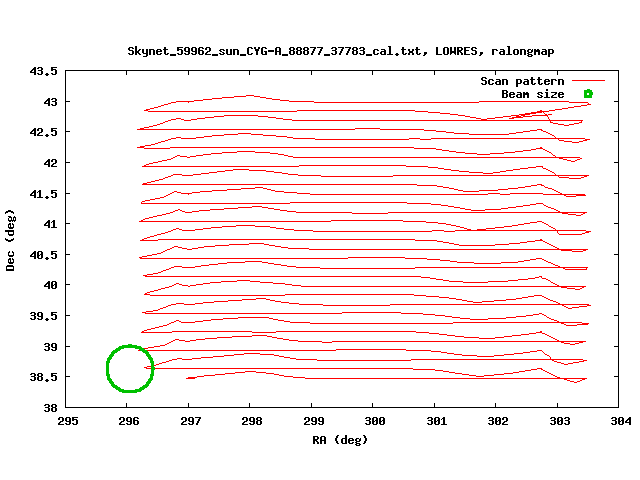Image resolution: width=640 pixels, height=480 pixels.
Task: Click the y-axis tick label 40
Action: pyautogui.click(x=51, y=285)
